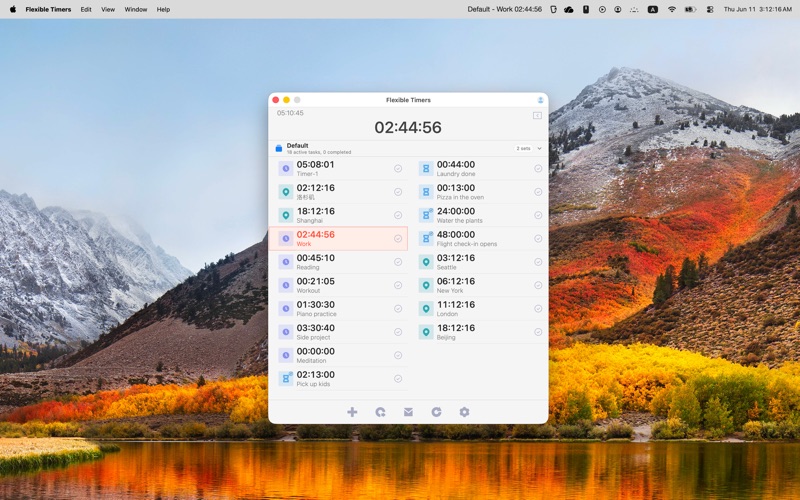Mark Pick up kids as completed

[x=398, y=379]
